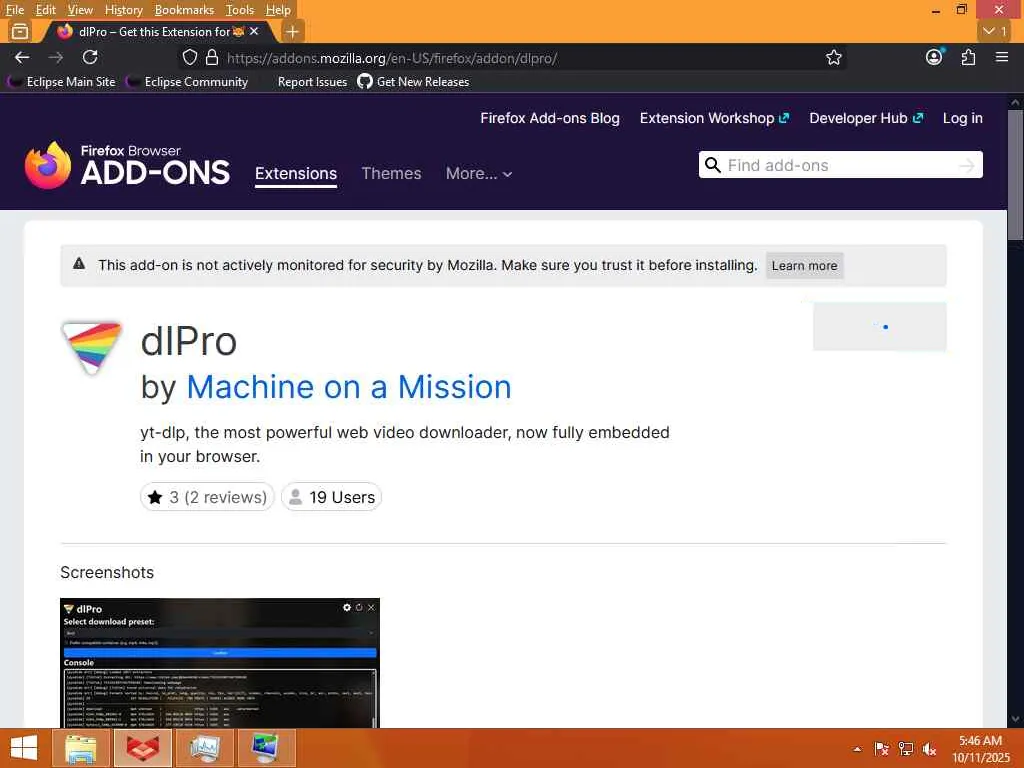Image resolution: width=1024 pixels, height=768 pixels.
Task: Open Machine on a Mission author page
Action: [x=349, y=387]
